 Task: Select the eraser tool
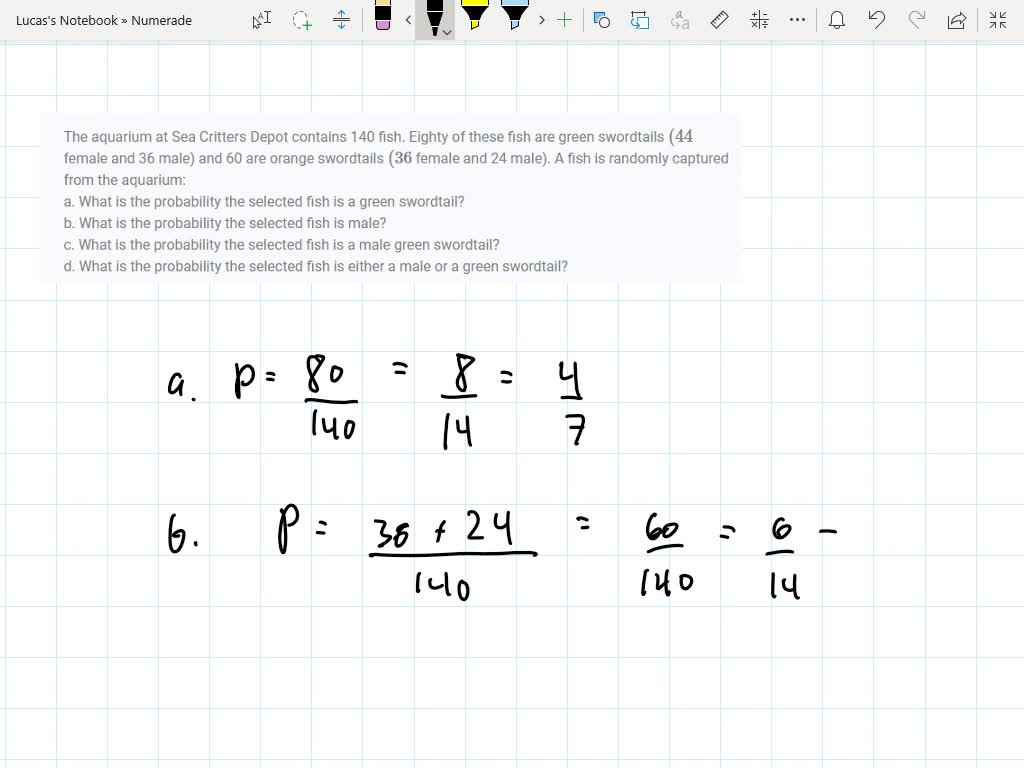point(382,16)
